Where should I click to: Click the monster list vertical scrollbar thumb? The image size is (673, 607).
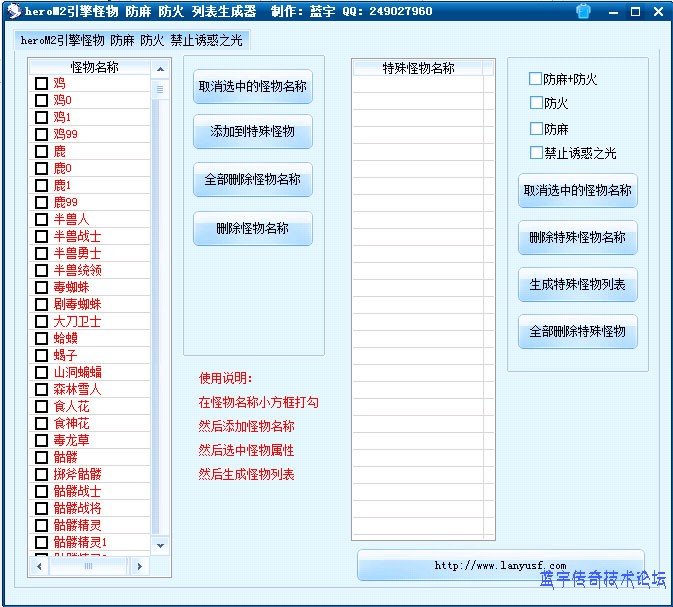point(158,90)
